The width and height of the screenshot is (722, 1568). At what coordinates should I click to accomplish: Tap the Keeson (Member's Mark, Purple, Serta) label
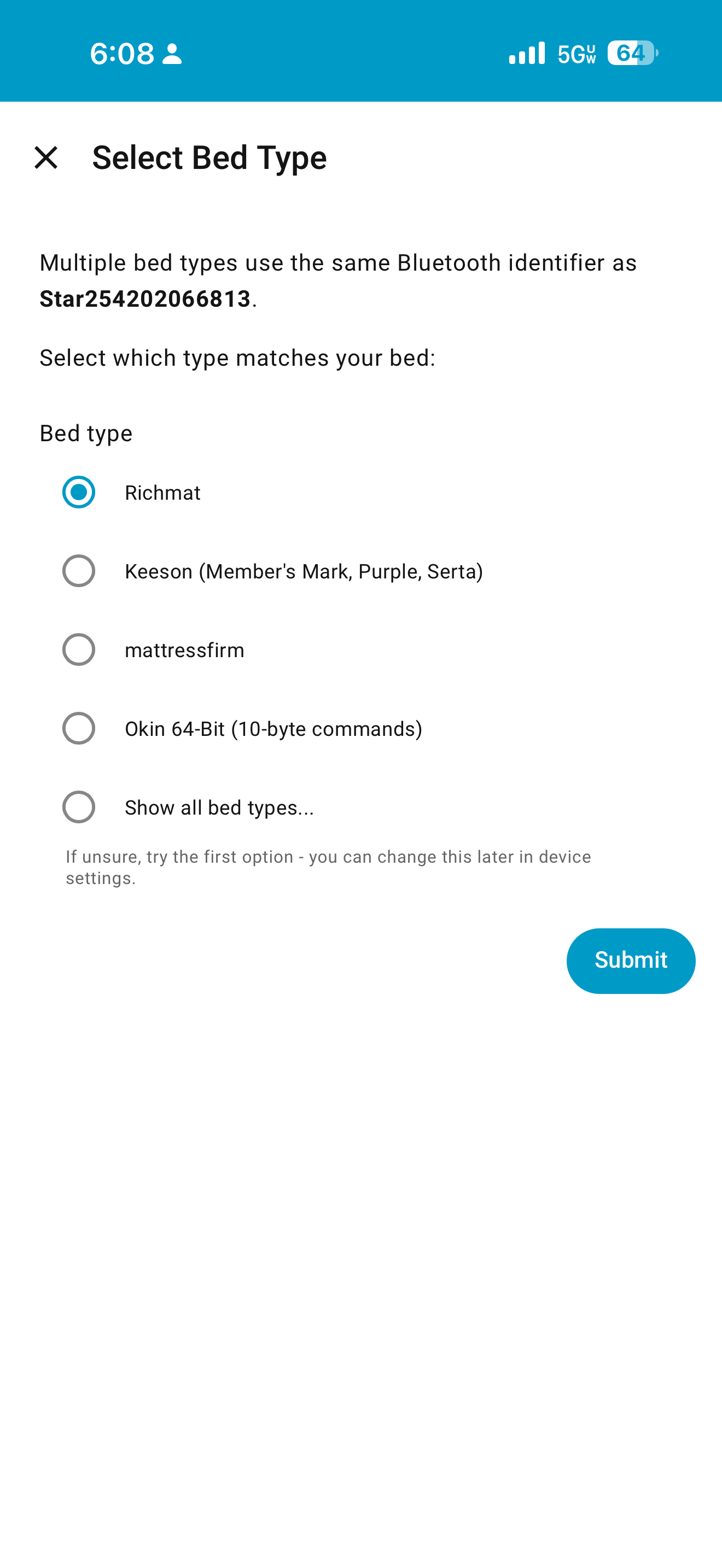304,571
